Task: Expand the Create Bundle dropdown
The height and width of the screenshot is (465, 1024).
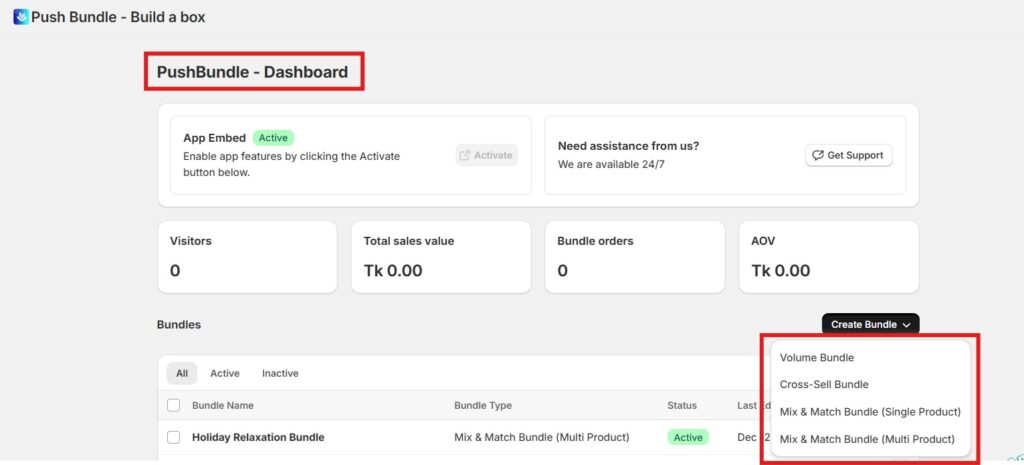Action: click(x=871, y=325)
